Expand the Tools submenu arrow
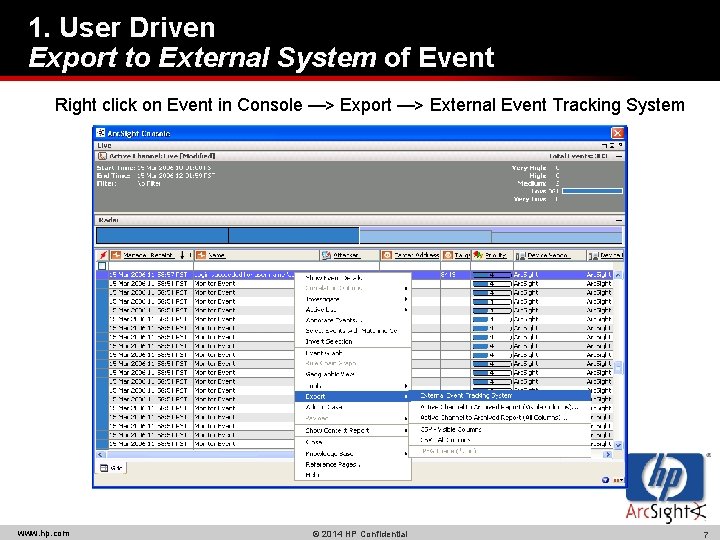 pyautogui.click(x=406, y=386)
